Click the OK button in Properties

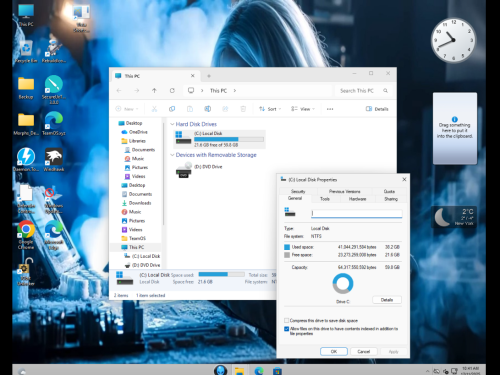coord(334,351)
